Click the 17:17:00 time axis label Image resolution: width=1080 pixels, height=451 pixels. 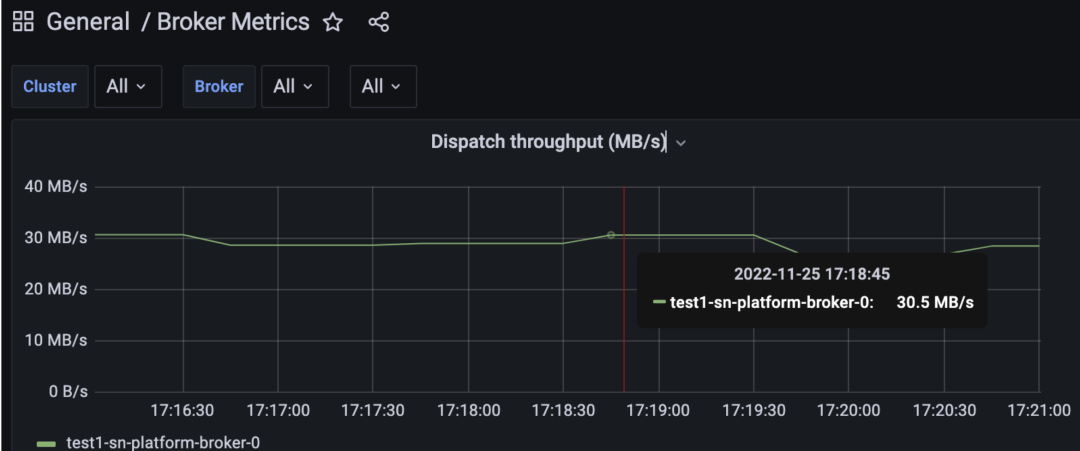coord(278,411)
